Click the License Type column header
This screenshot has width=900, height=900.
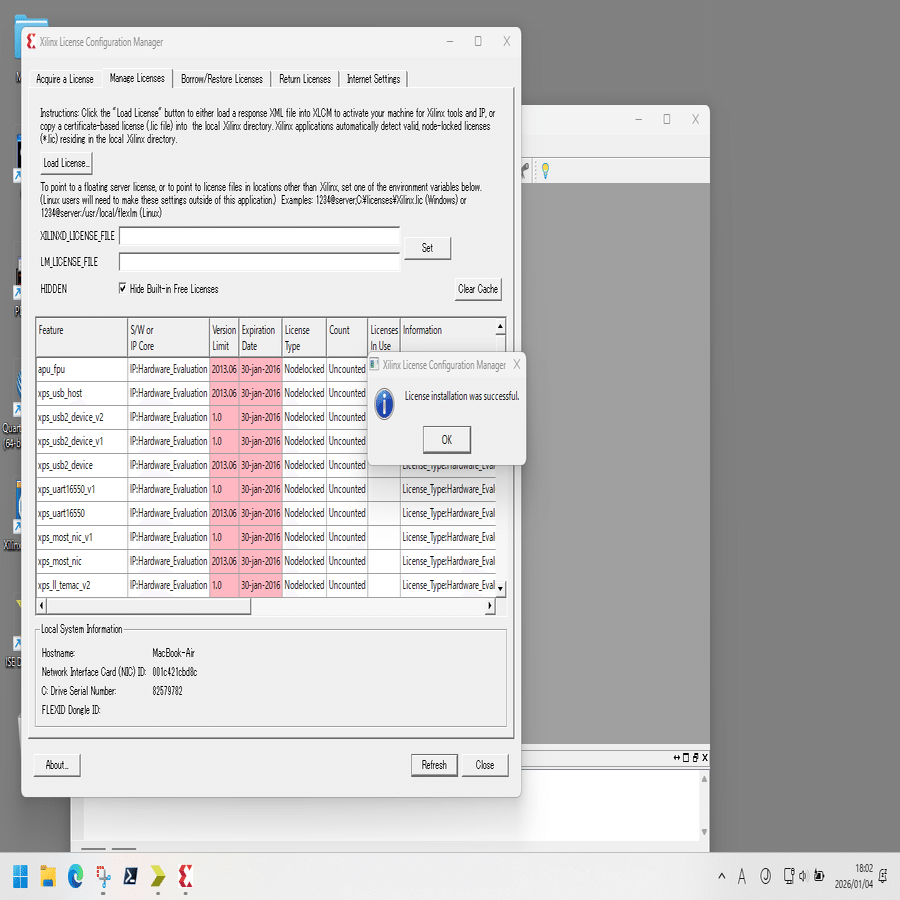[304, 338]
